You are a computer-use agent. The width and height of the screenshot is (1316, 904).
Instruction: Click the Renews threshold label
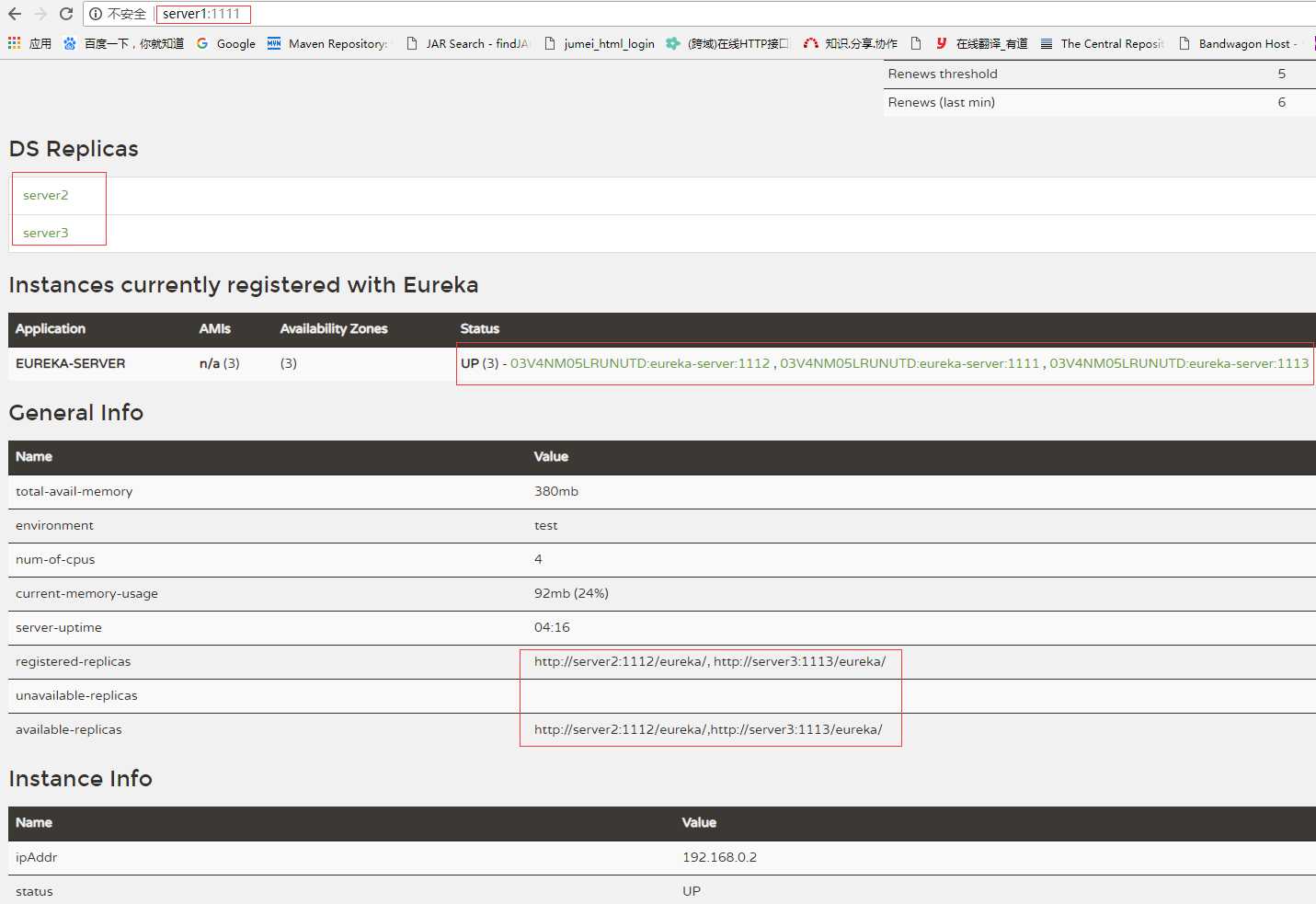[943, 74]
